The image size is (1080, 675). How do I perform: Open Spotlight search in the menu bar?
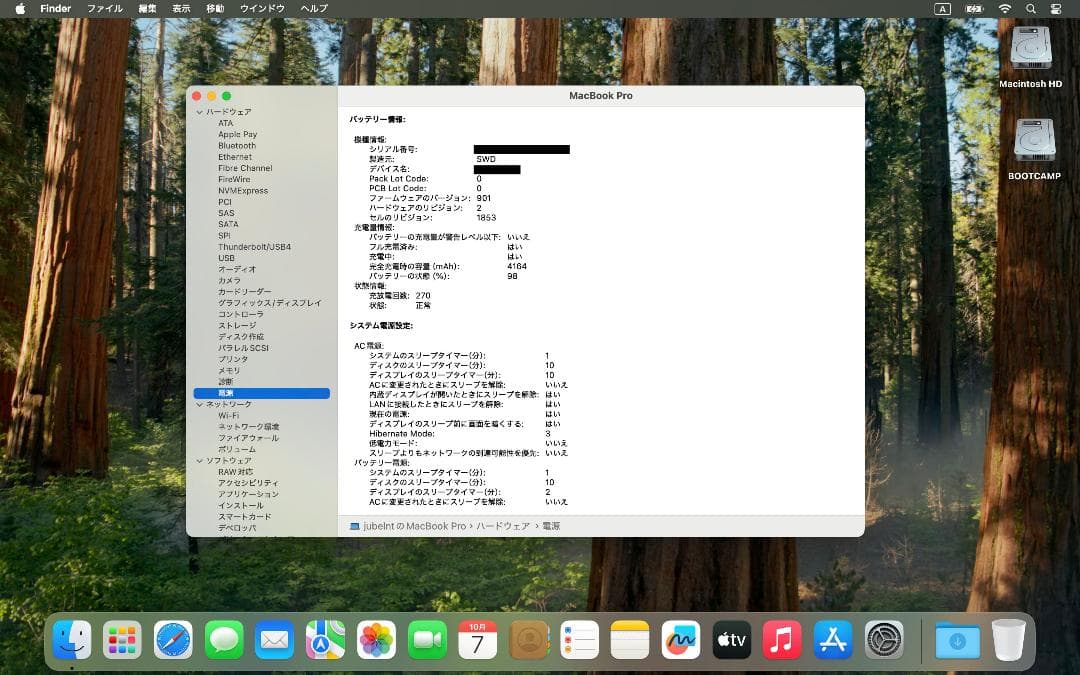1031,8
